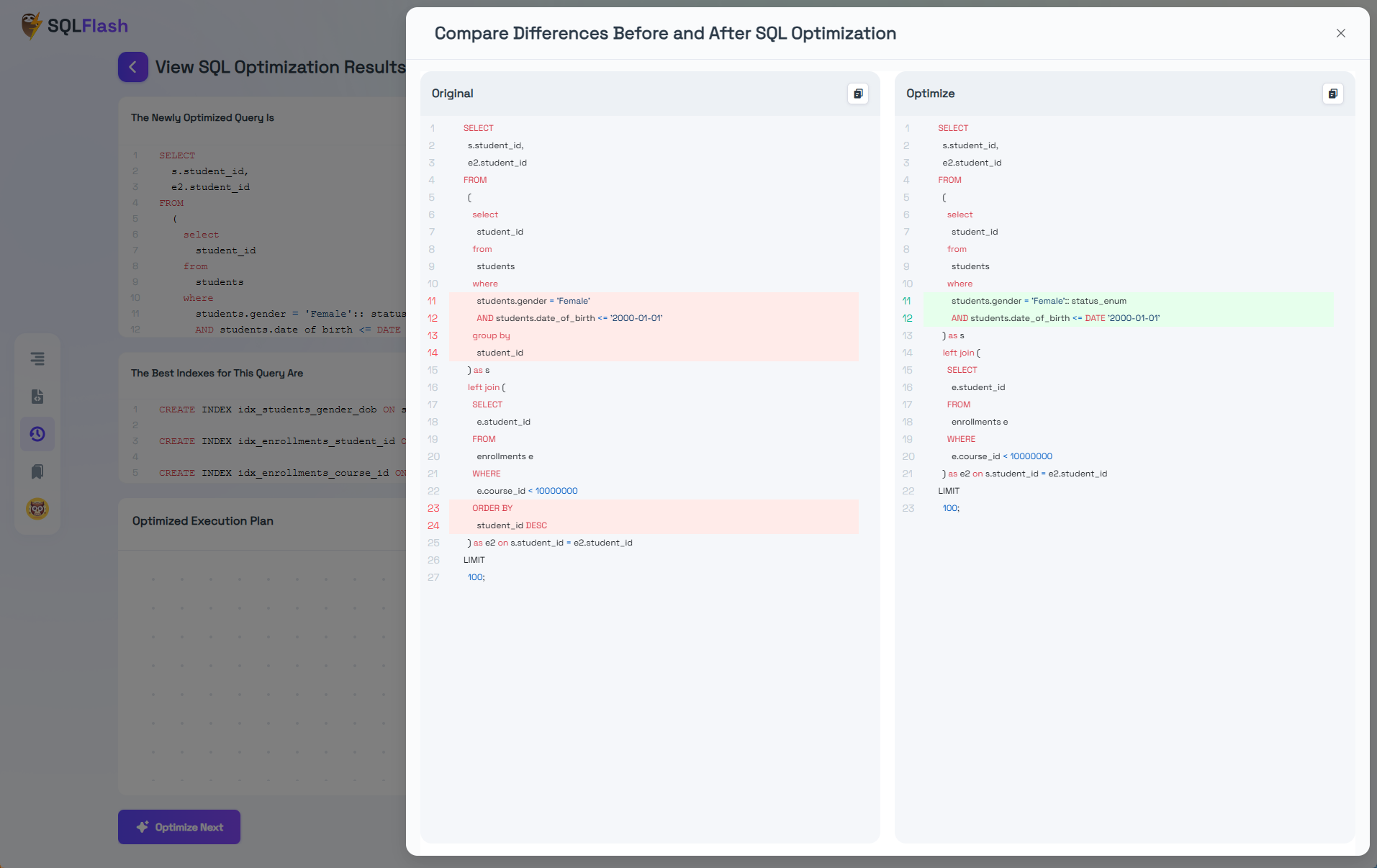This screenshot has height=868, width=1377.
Task: Click 'enrollments e' in Original panel
Action: [505, 456]
